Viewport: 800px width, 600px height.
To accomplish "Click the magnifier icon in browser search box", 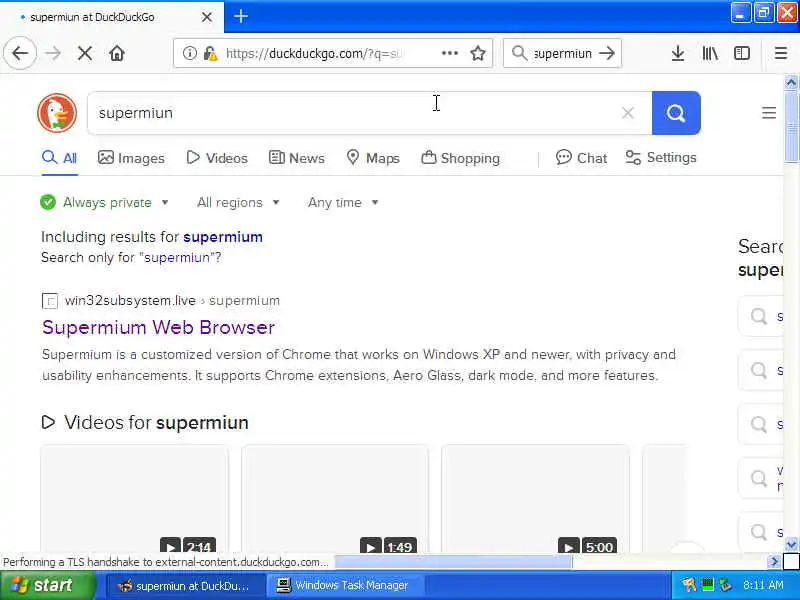I will pos(519,53).
